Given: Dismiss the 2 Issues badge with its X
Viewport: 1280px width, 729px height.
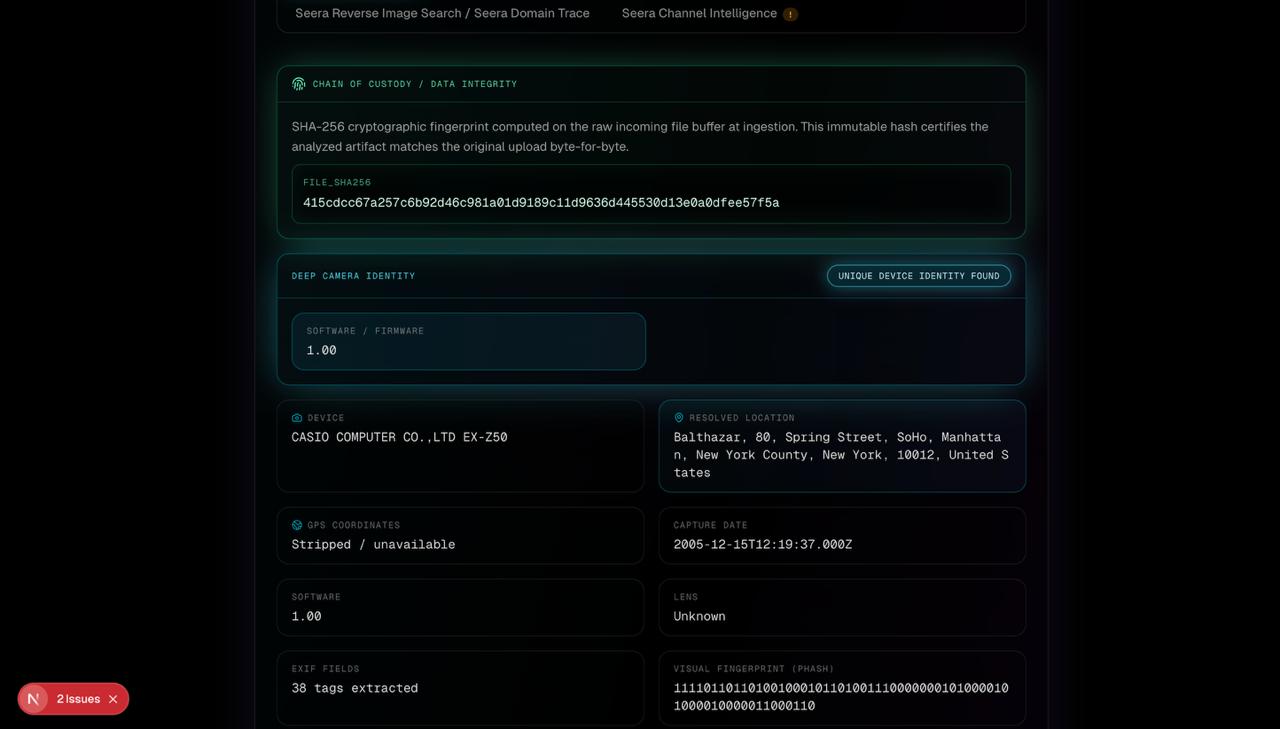Looking at the screenshot, I should pos(113,699).
